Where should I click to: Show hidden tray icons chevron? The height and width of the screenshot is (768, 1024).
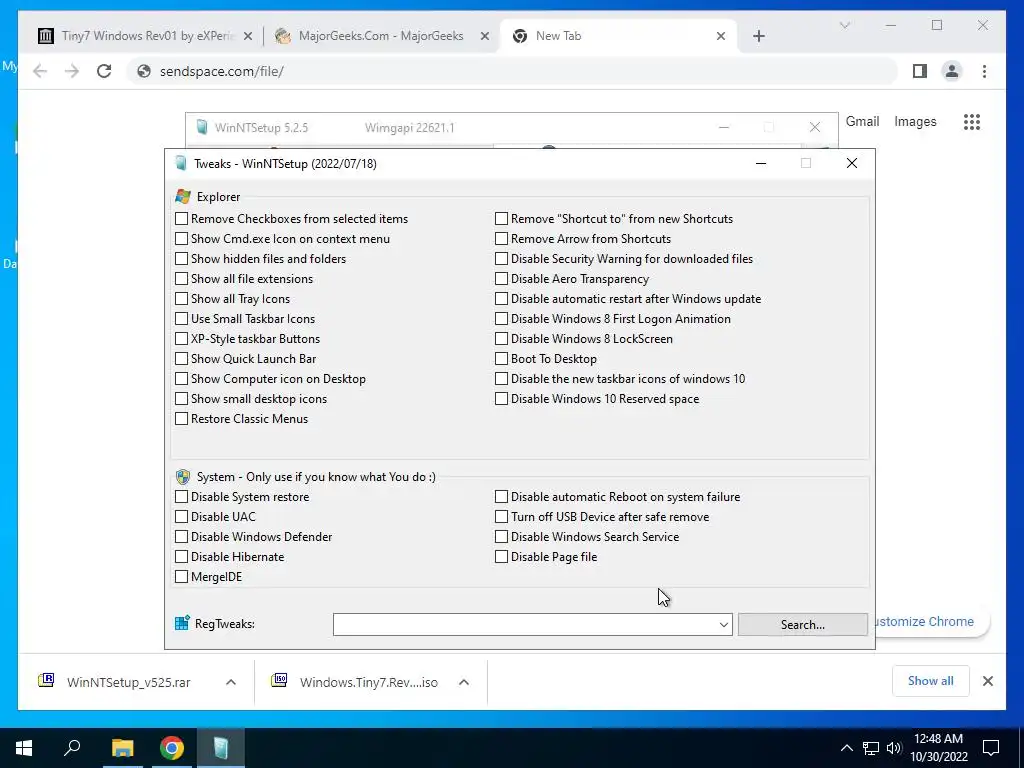pyautogui.click(x=846, y=748)
